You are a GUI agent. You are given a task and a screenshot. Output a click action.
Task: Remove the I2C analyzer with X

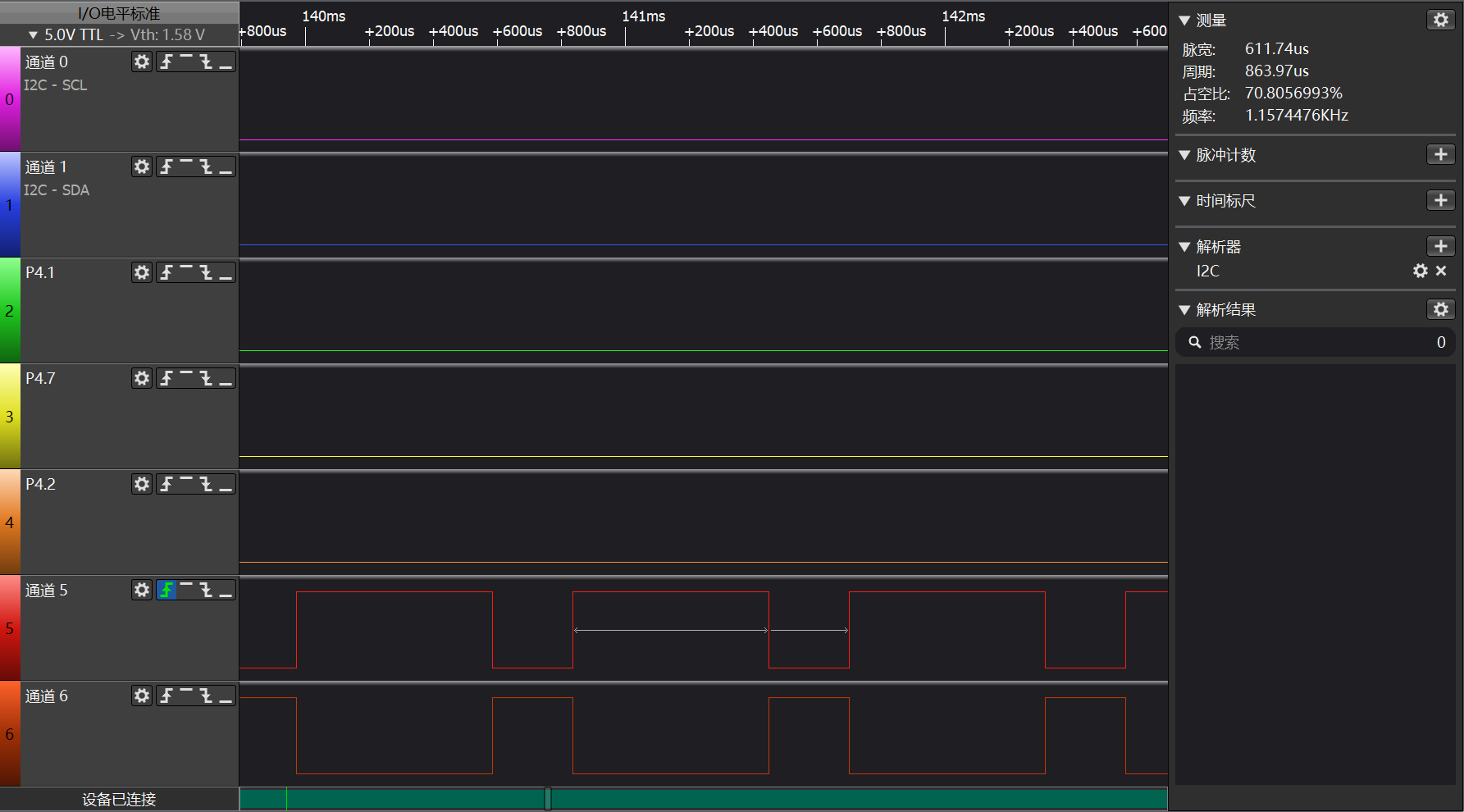coord(1441,271)
